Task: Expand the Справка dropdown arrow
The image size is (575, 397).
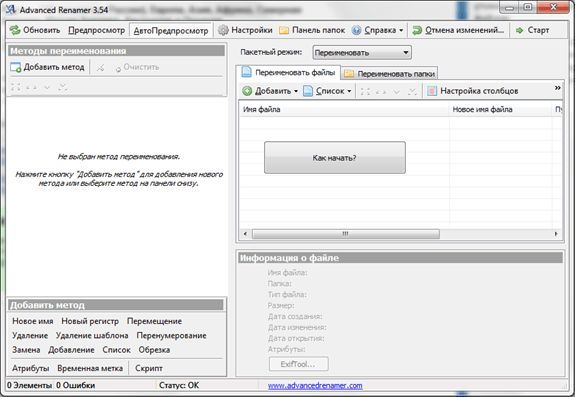Action: point(401,30)
